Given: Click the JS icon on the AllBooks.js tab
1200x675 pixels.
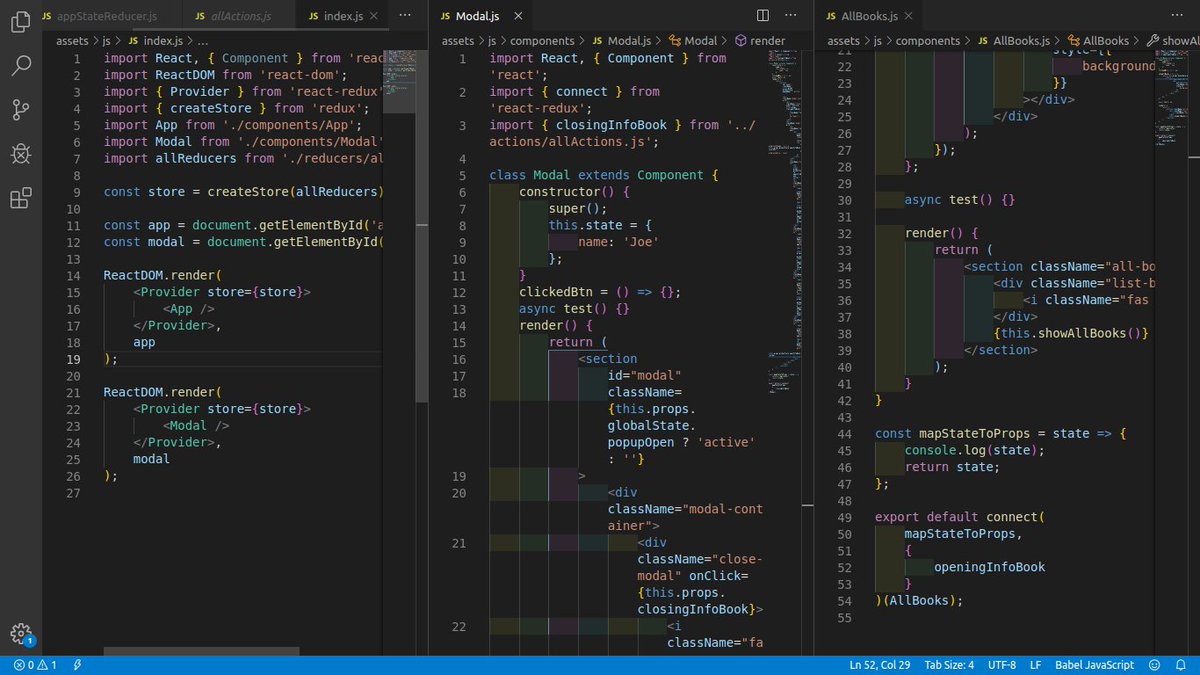Looking at the screenshot, I should tap(830, 16).
